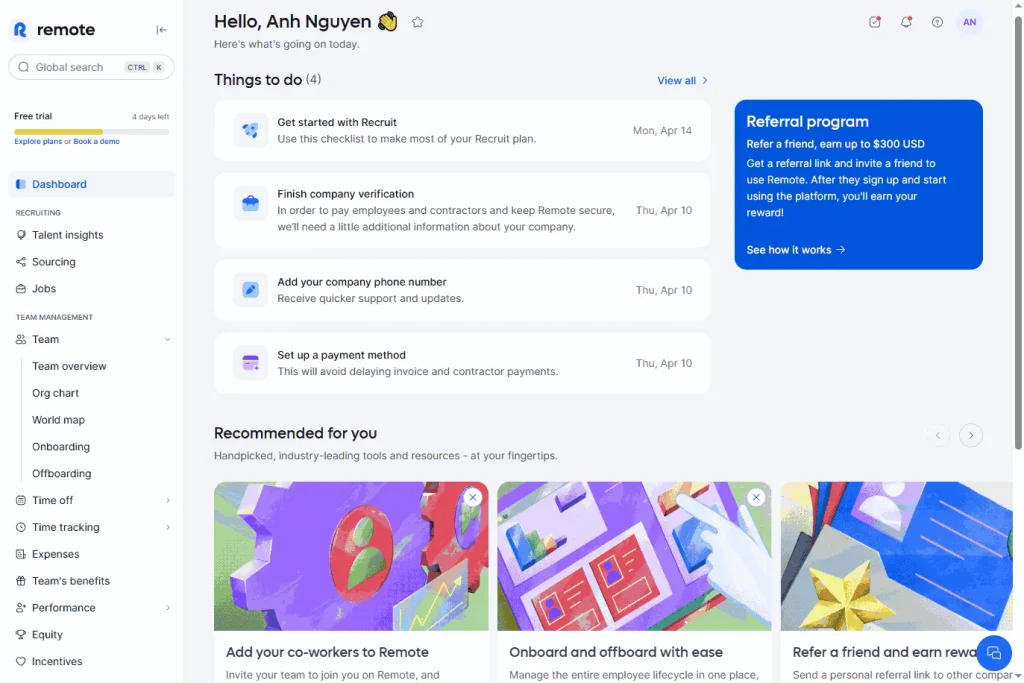The width and height of the screenshot is (1024, 683).
Task: Click the company verification briefcase icon
Action: pos(250,203)
